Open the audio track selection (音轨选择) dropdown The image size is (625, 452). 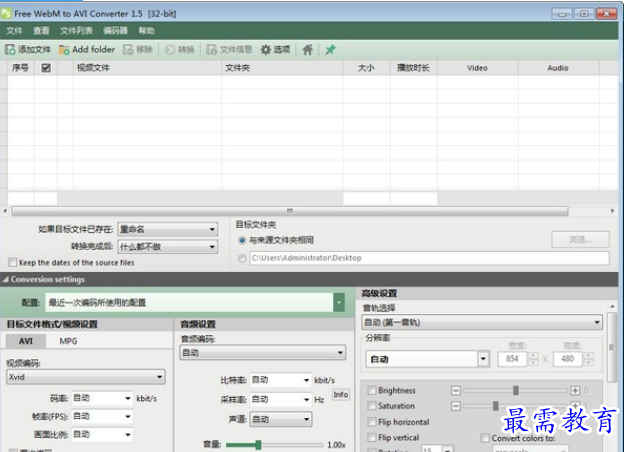tap(482, 322)
